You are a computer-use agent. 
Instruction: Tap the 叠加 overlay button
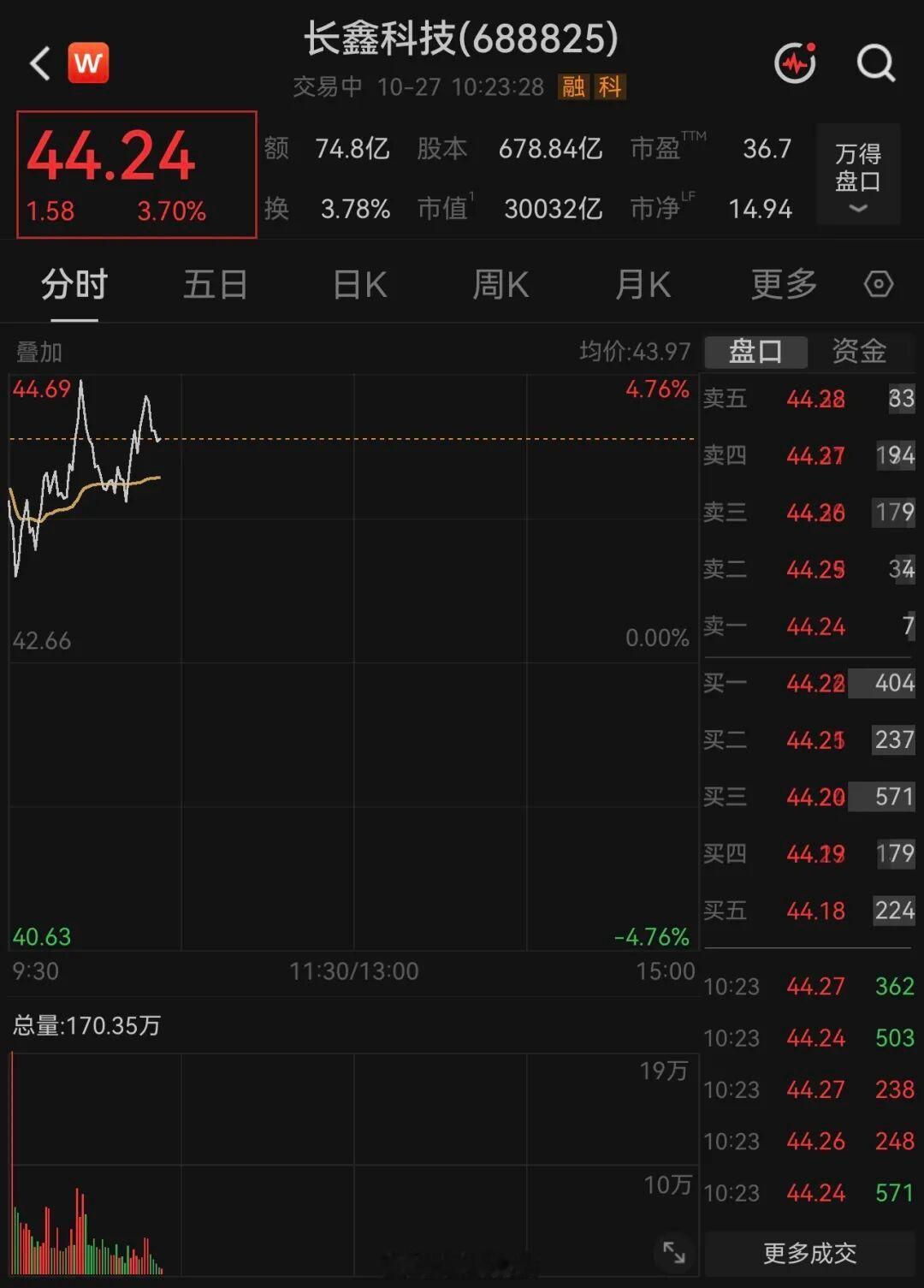coord(38,352)
